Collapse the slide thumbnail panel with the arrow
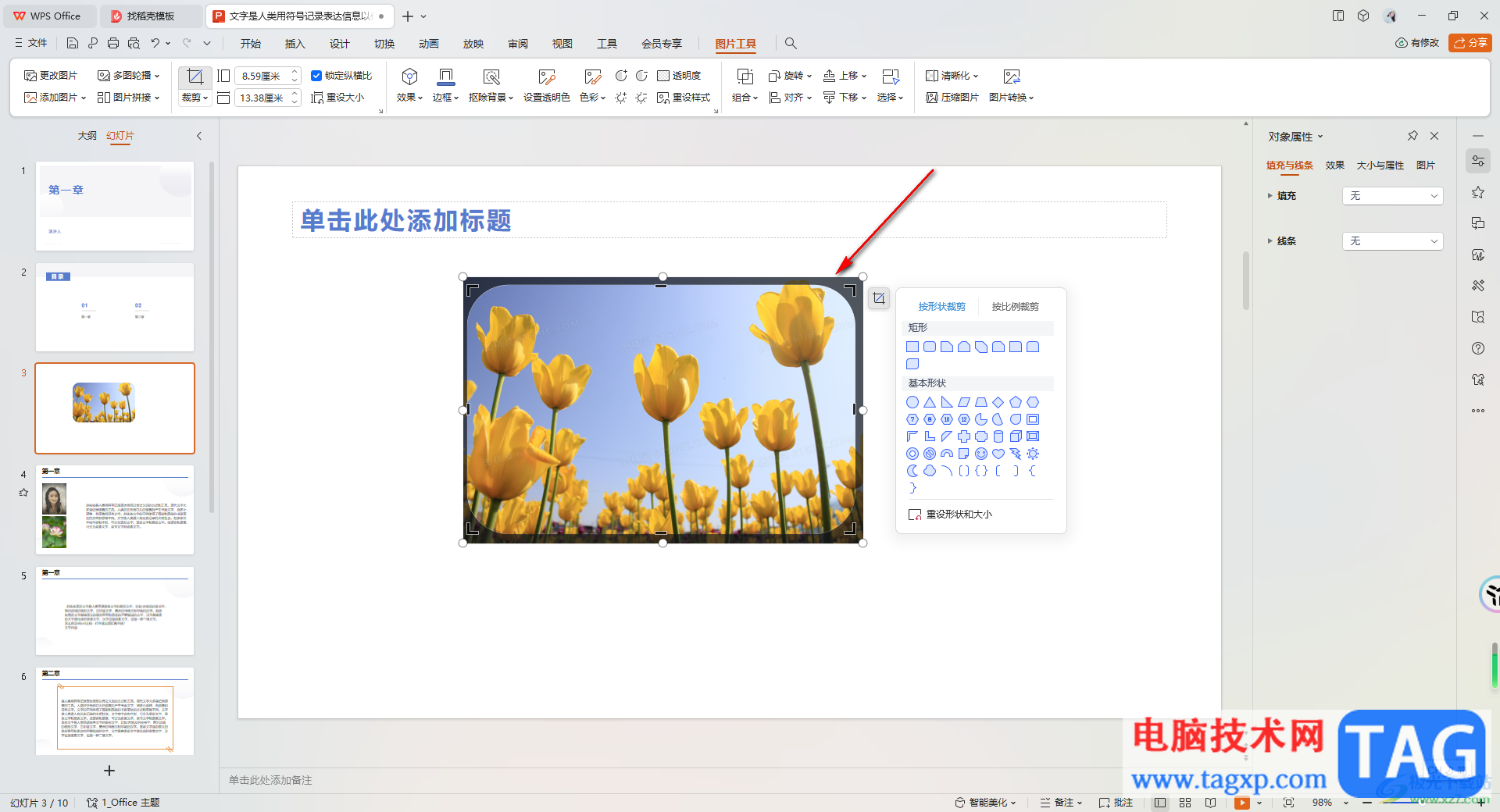1500x812 pixels. (199, 136)
